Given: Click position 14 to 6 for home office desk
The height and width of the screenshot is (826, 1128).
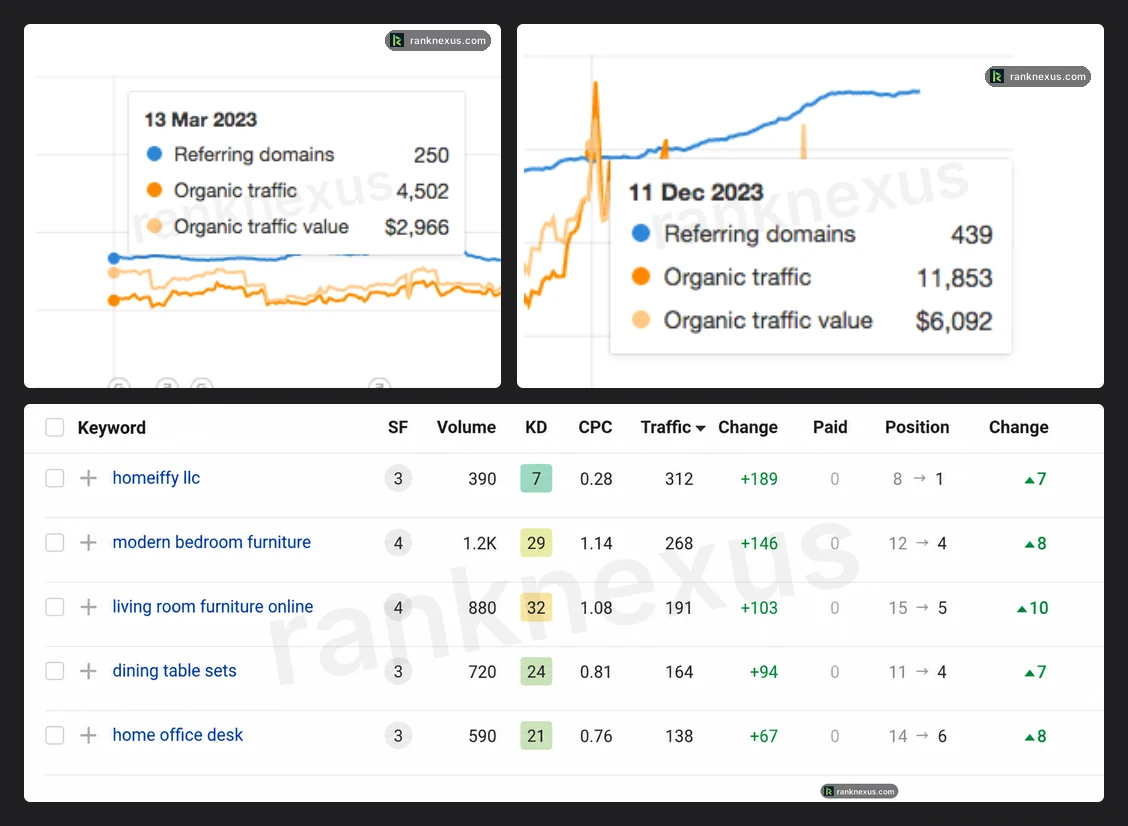Looking at the screenshot, I should tap(917, 736).
